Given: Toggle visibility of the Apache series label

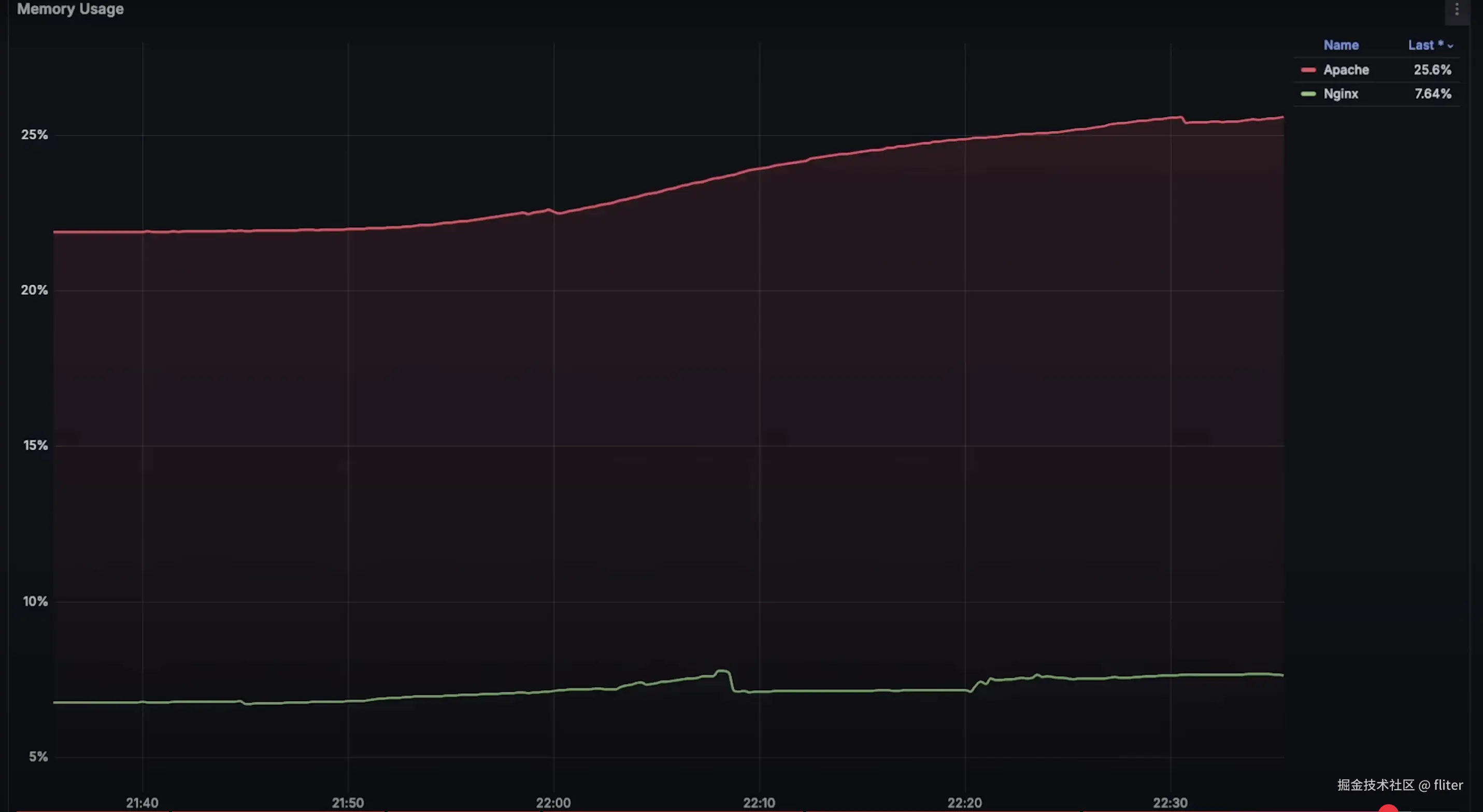Looking at the screenshot, I should click(1345, 70).
